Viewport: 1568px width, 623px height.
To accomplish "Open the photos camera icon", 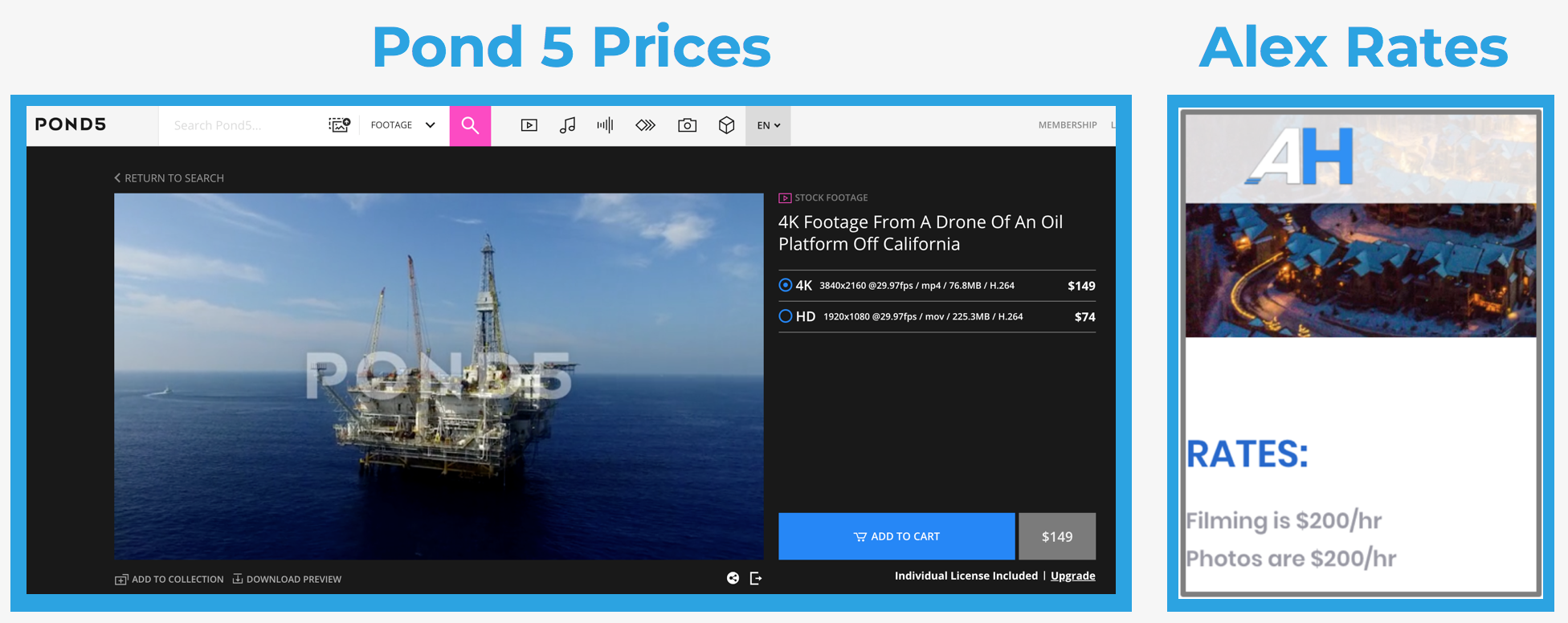I will pos(687,125).
